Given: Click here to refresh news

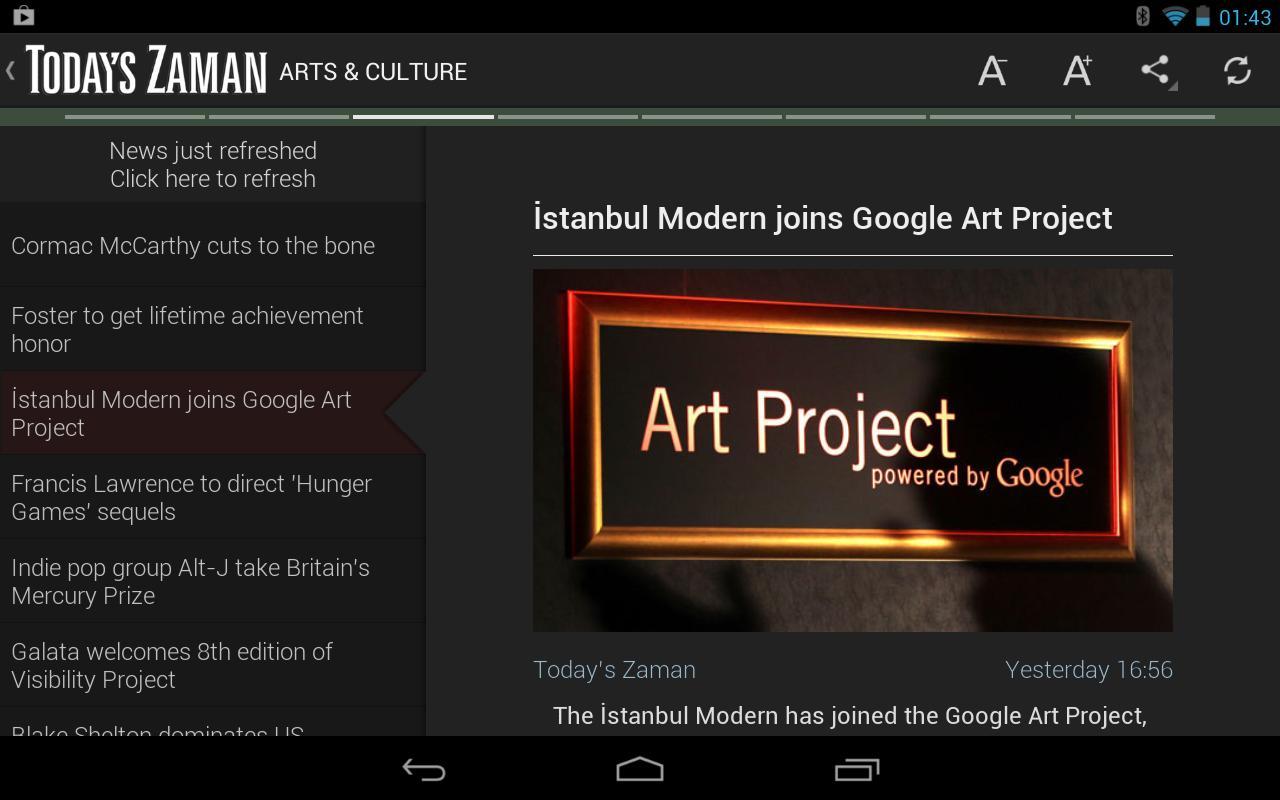Looking at the screenshot, I should [213, 165].
